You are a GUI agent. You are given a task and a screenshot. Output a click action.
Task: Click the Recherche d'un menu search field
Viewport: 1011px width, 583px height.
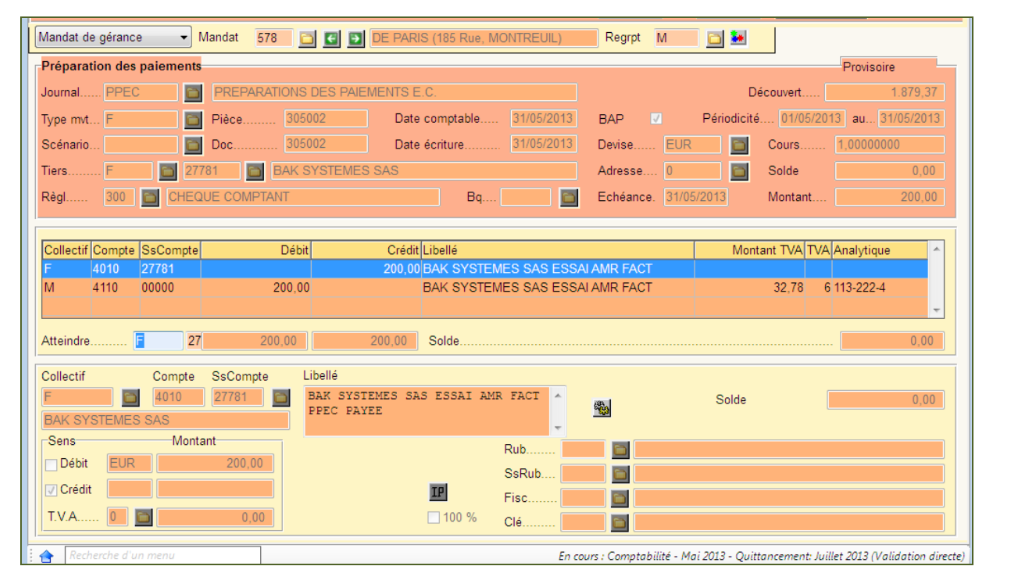point(162,555)
